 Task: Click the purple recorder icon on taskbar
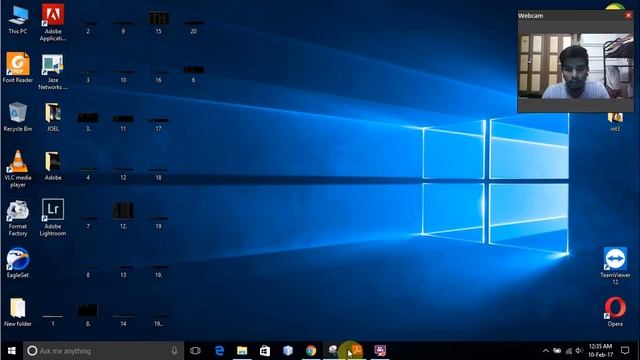click(x=380, y=351)
